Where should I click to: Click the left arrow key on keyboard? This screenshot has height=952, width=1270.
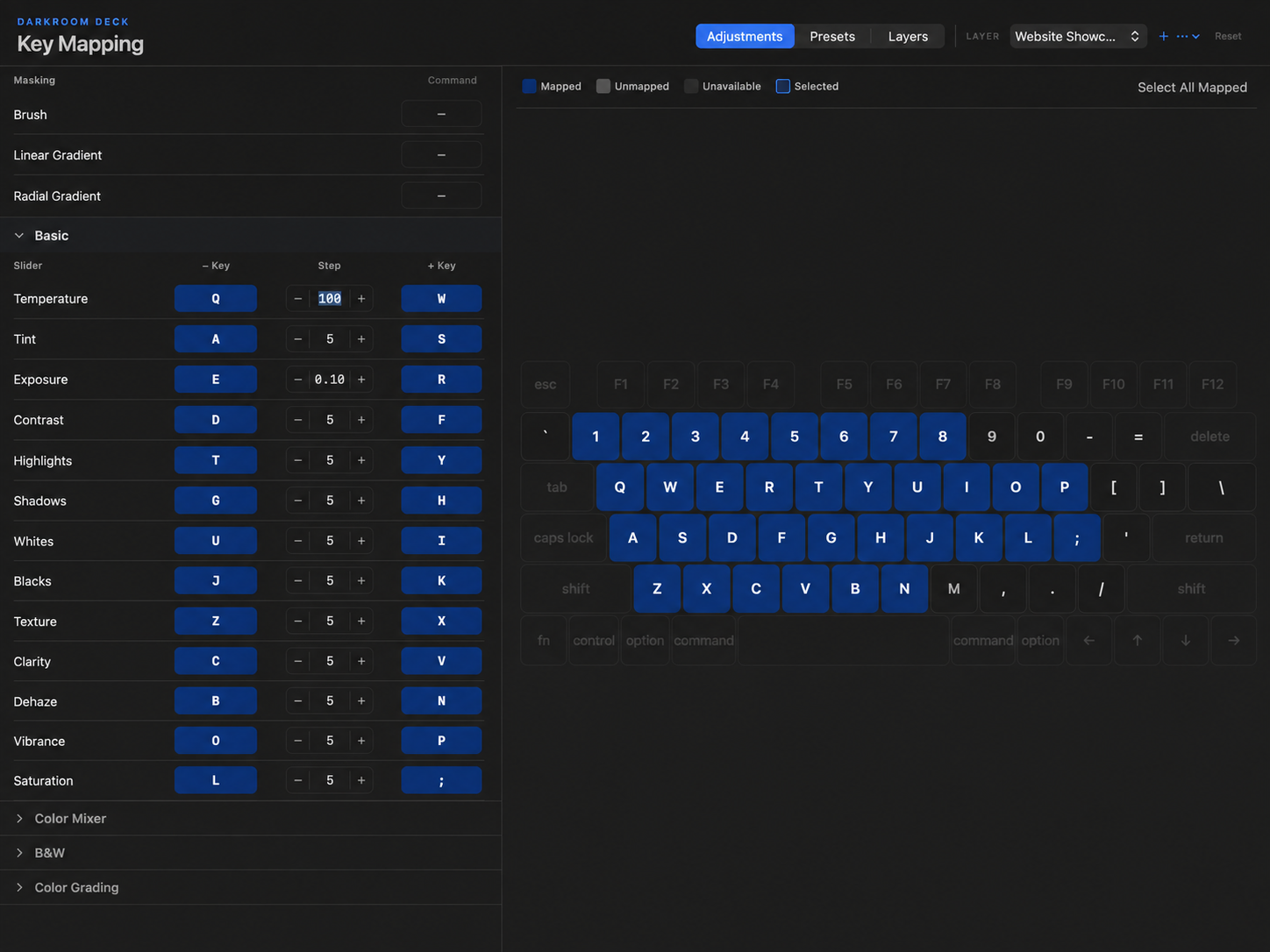pyautogui.click(x=1088, y=641)
